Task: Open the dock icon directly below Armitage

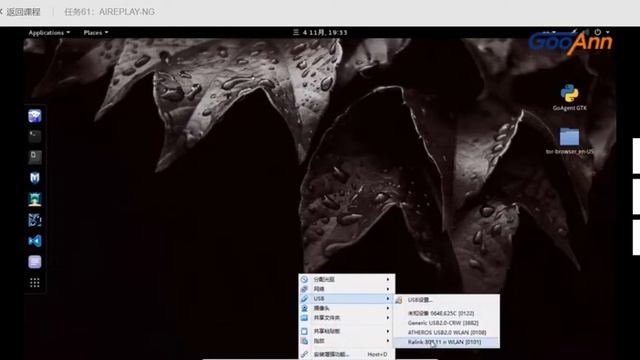Action: (x=35, y=220)
